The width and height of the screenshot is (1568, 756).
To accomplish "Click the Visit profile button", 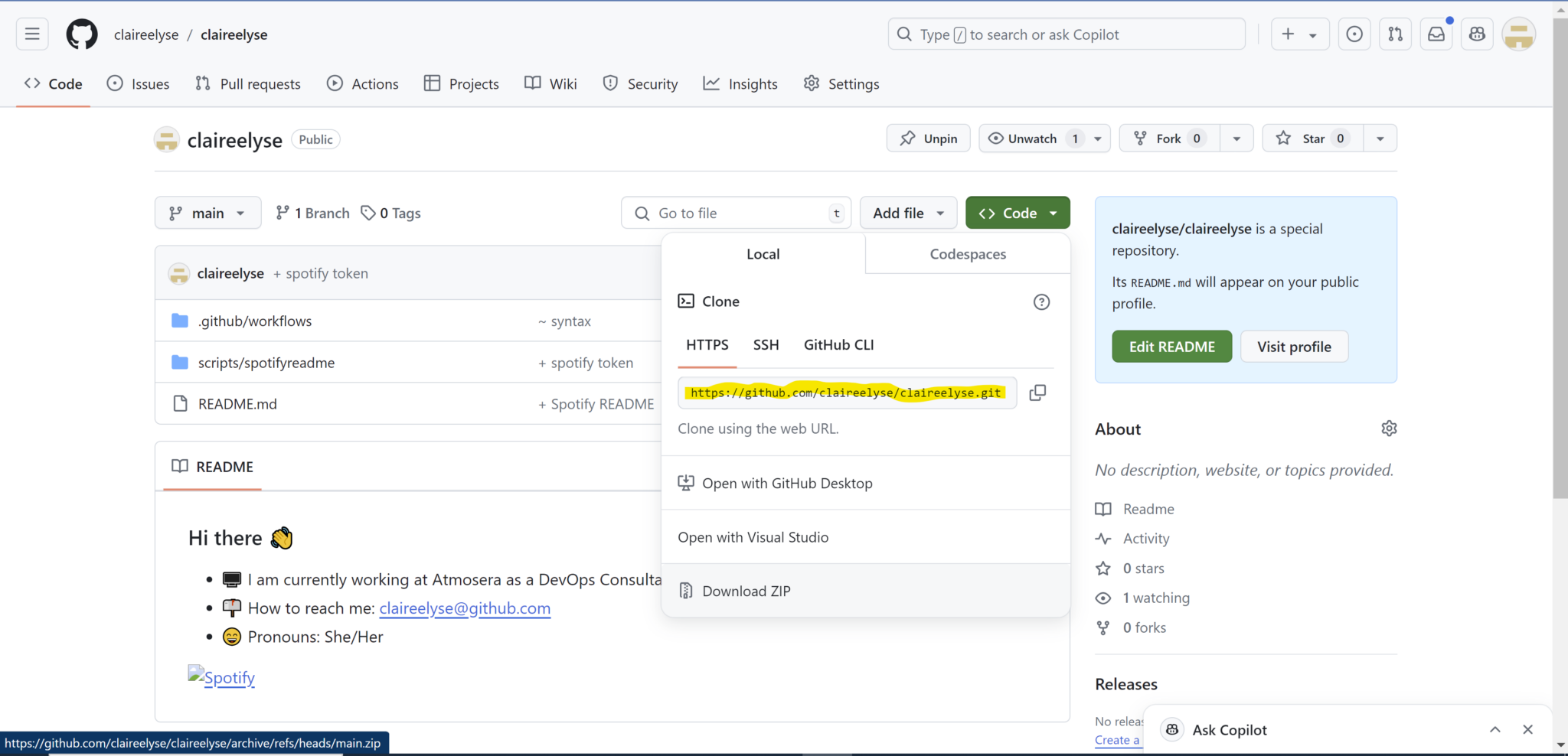I will point(1294,347).
